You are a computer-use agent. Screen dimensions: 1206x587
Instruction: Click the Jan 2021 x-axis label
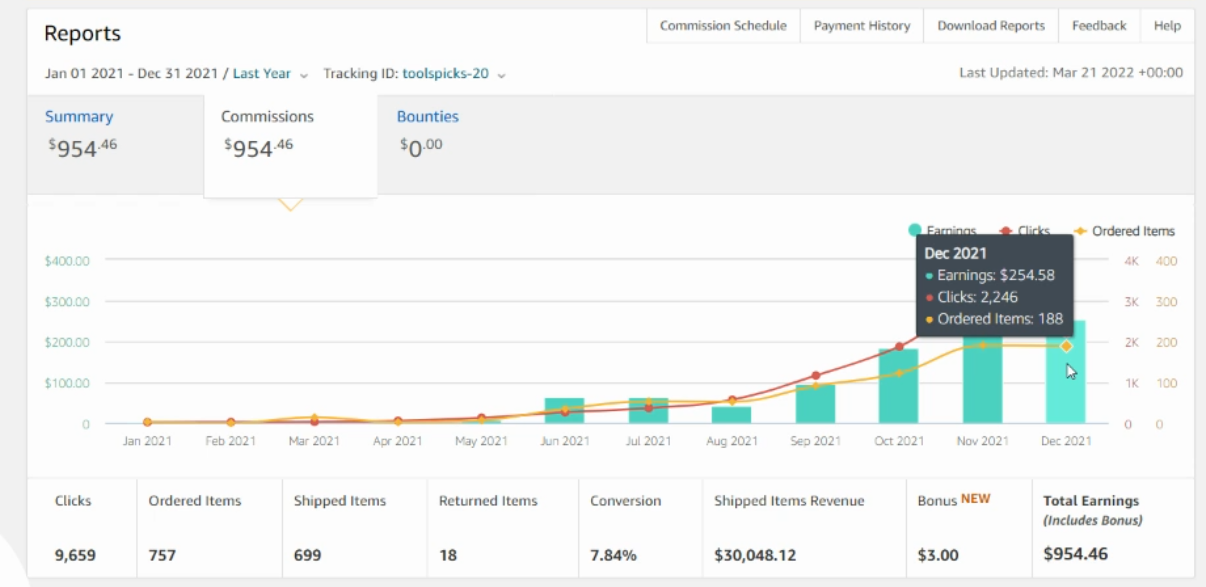(147, 441)
